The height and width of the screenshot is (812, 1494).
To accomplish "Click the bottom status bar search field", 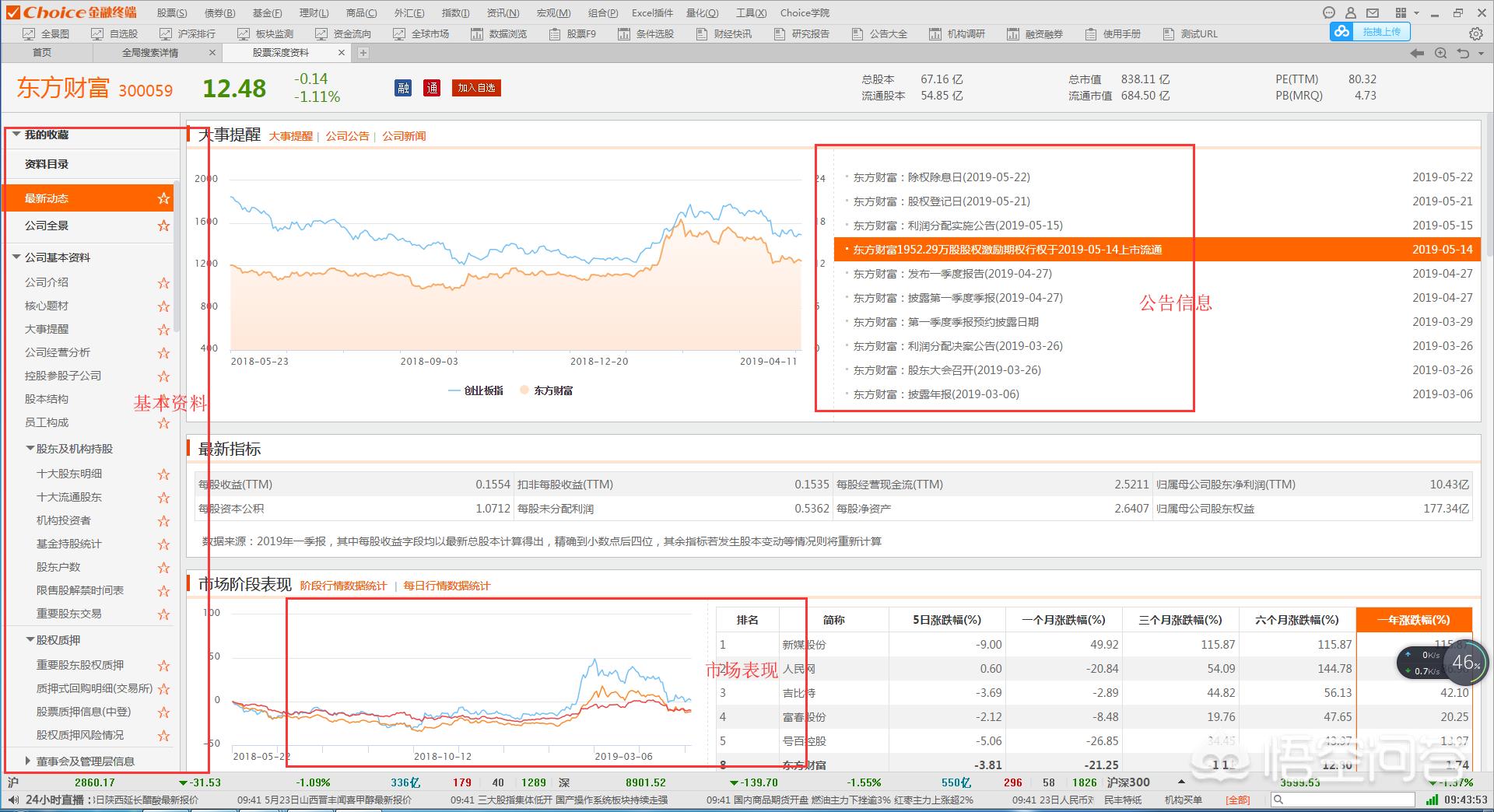I will [x=1343, y=800].
